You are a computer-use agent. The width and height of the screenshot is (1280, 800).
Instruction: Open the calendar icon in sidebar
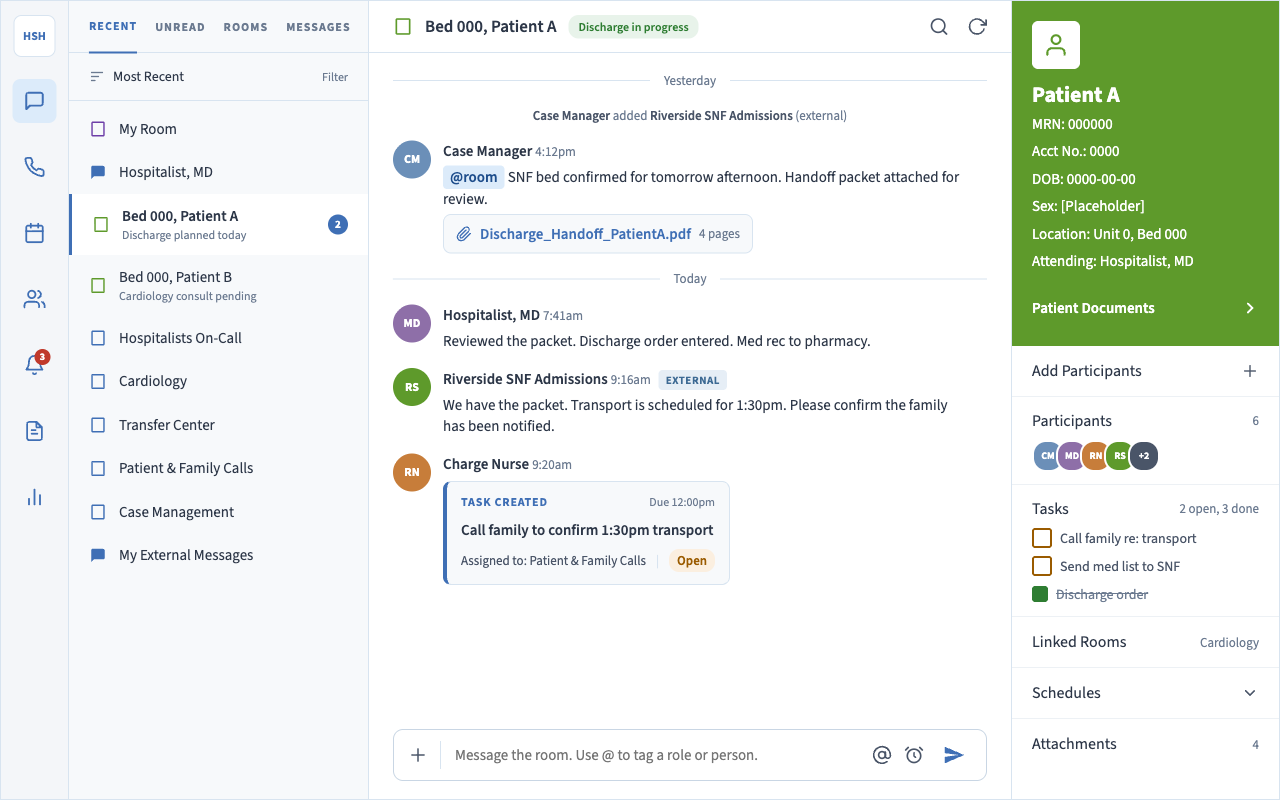click(34, 233)
